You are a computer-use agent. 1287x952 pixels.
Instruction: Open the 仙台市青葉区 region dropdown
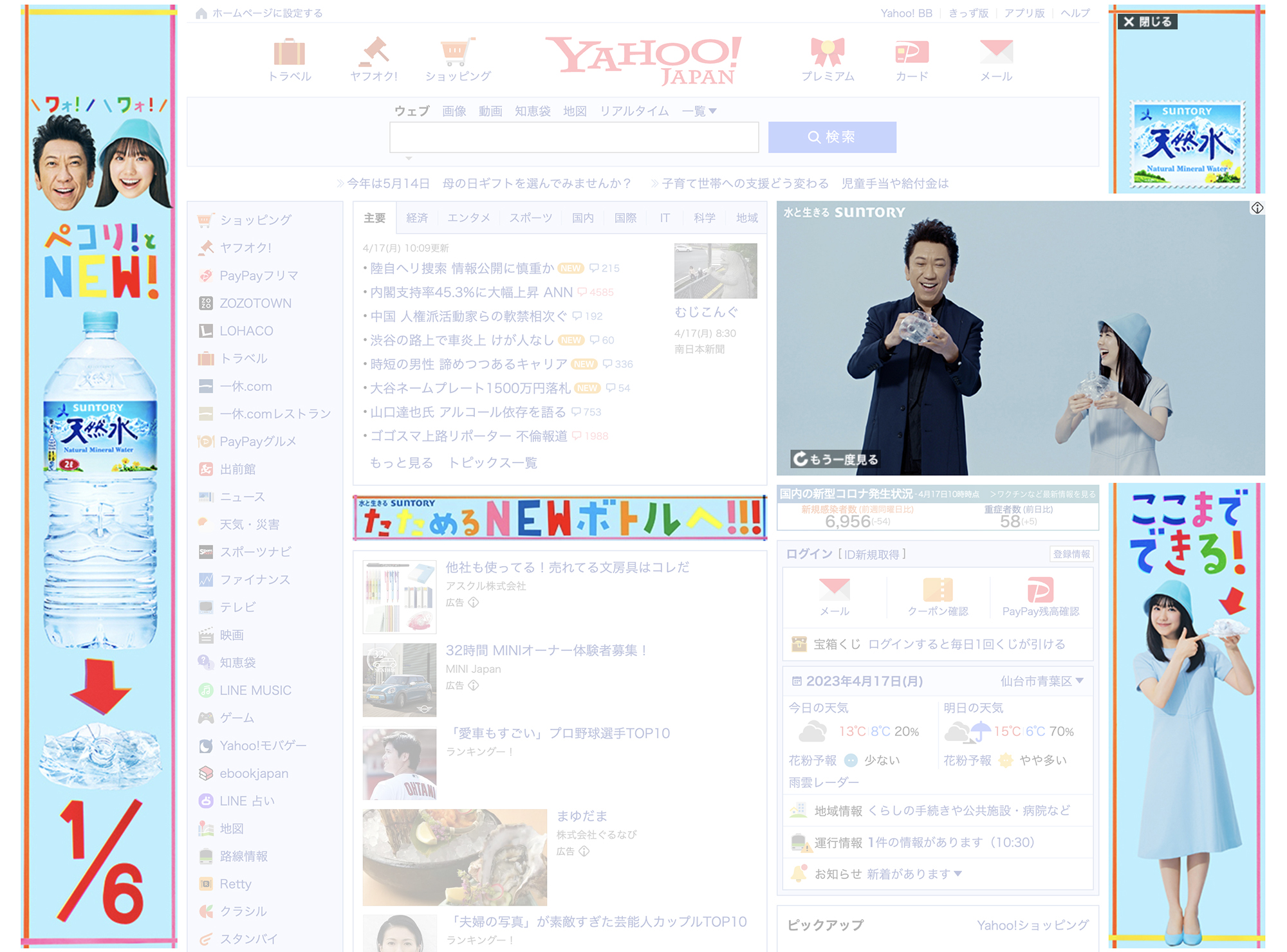tap(1042, 681)
